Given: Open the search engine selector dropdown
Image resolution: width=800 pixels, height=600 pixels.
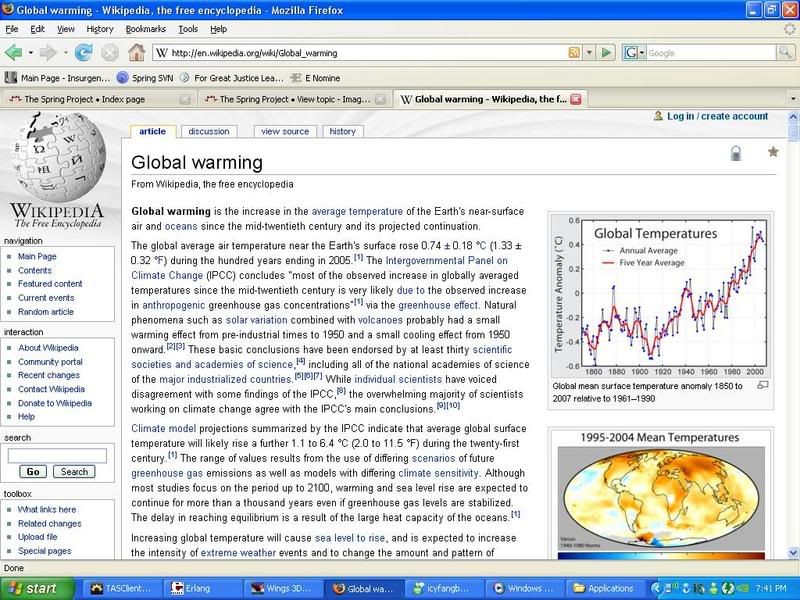Looking at the screenshot, I should [x=634, y=53].
